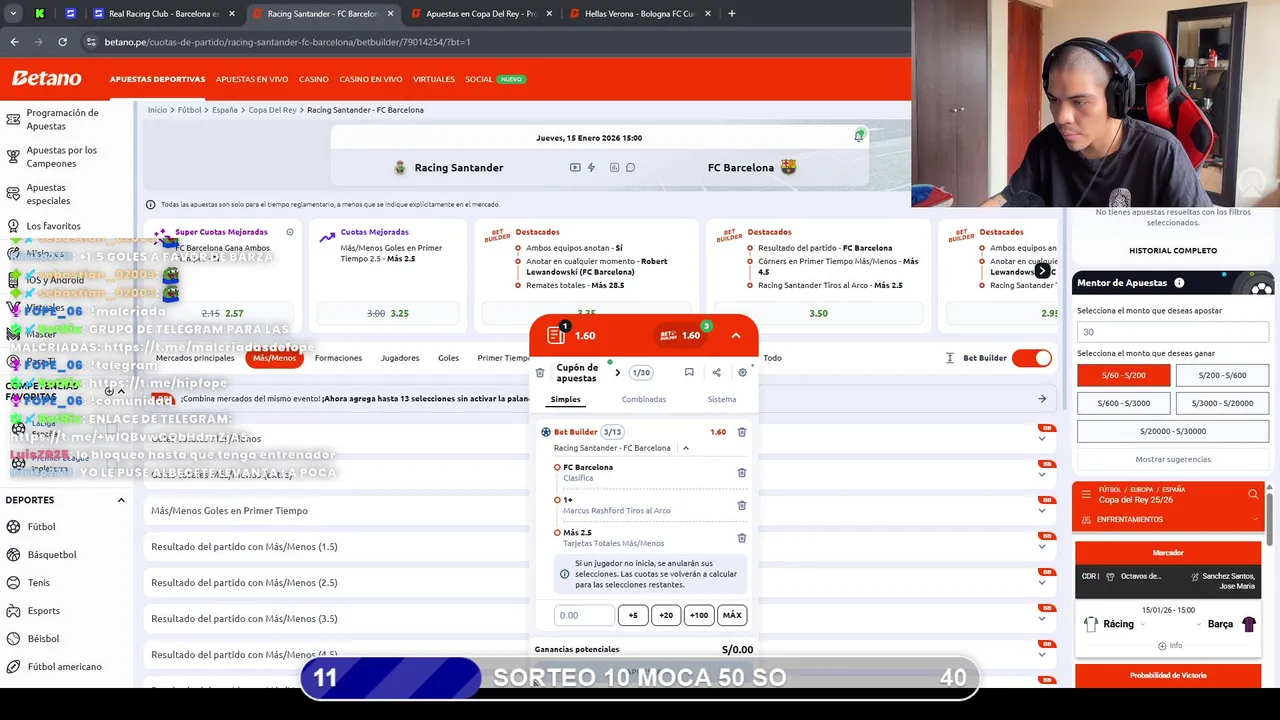This screenshot has width=1280, height=720.
Task: Add +100 to the stake
Action: click(x=699, y=615)
